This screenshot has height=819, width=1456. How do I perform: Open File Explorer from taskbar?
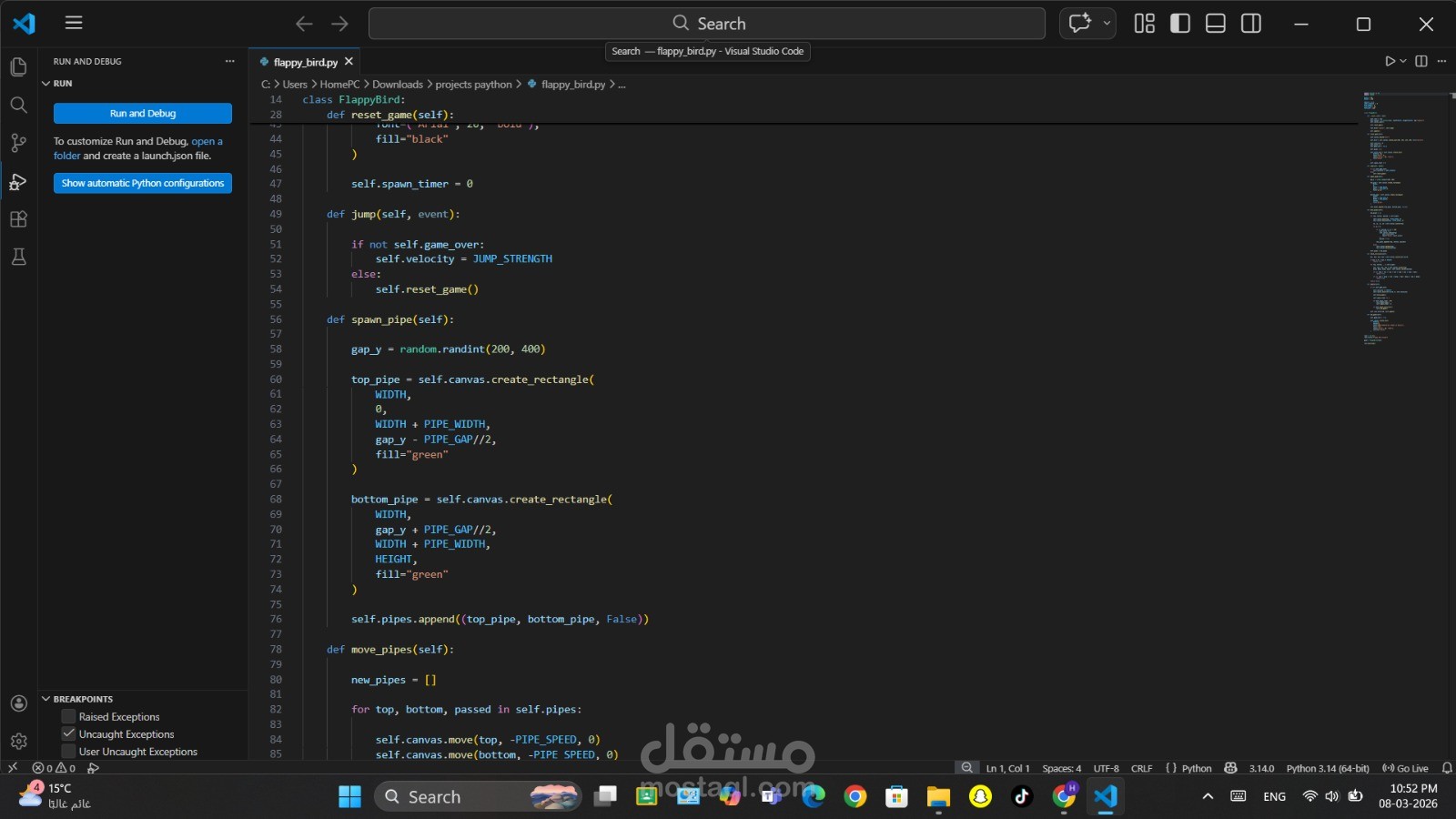(938, 796)
